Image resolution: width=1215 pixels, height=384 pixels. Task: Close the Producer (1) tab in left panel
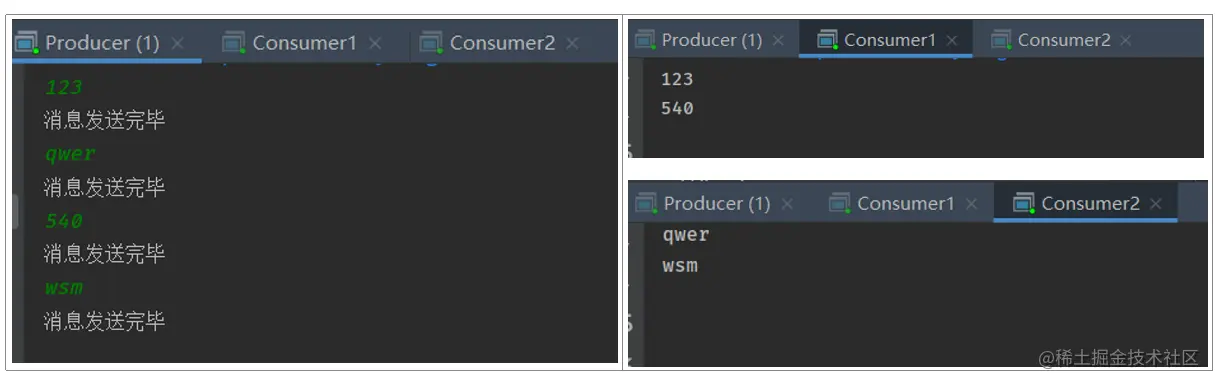177,44
